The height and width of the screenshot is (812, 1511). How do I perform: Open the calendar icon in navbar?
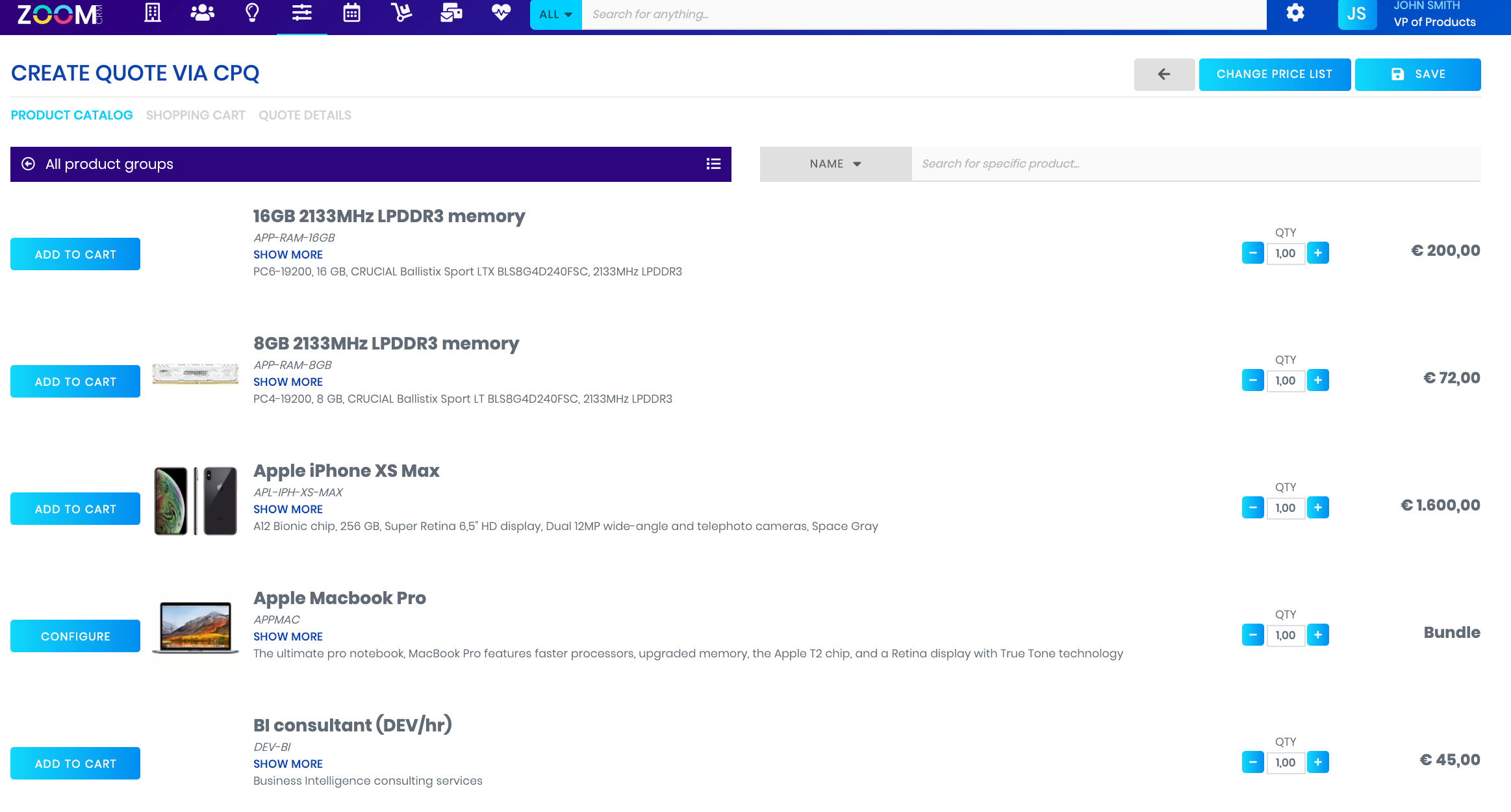(x=351, y=13)
